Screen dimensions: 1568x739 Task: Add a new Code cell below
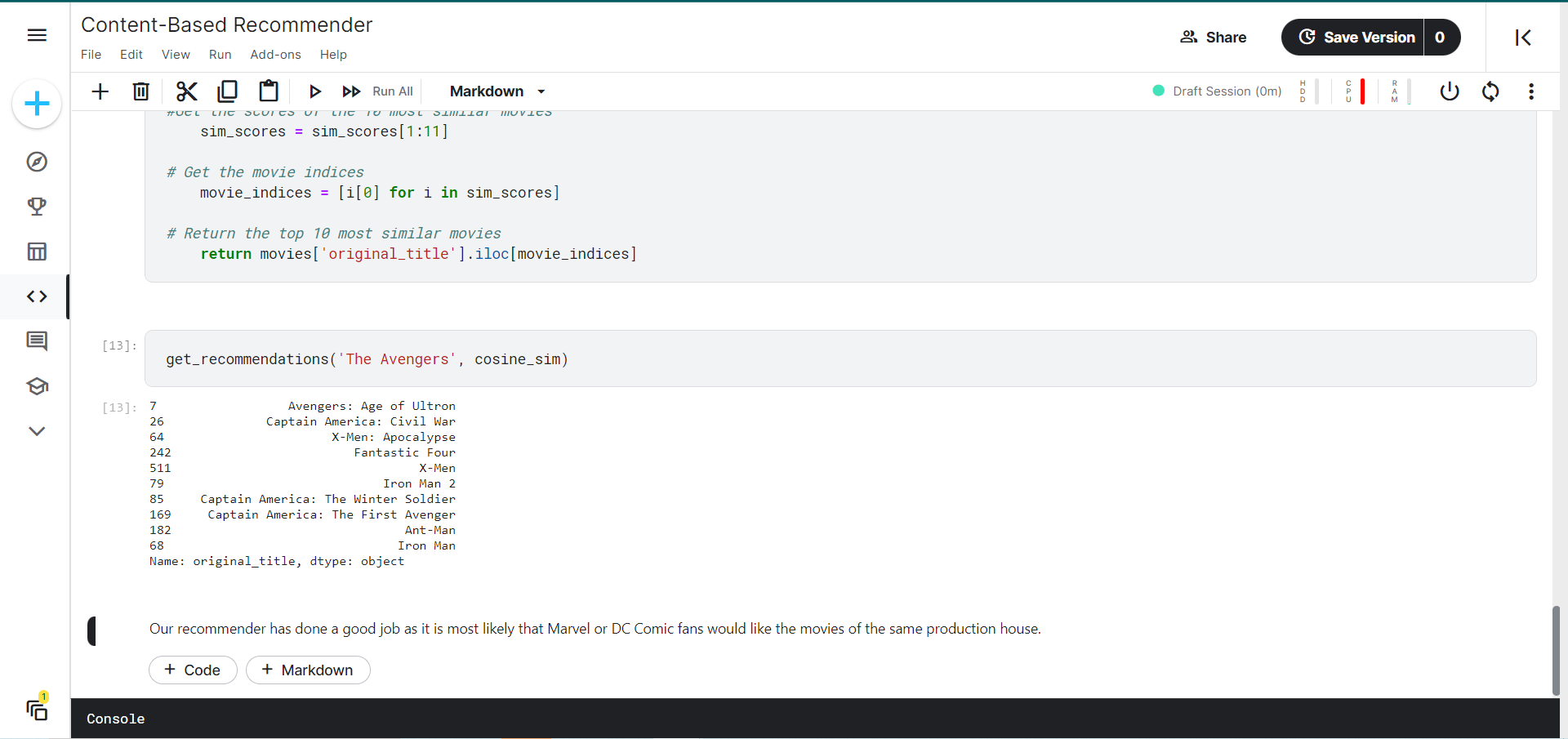point(193,670)
